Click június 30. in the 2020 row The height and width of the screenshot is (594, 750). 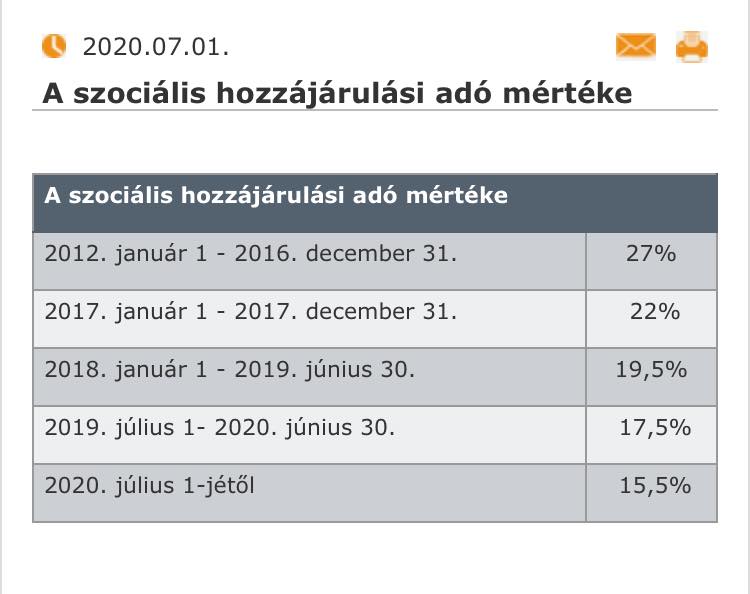pyautogui.click(x=340, y=428)
